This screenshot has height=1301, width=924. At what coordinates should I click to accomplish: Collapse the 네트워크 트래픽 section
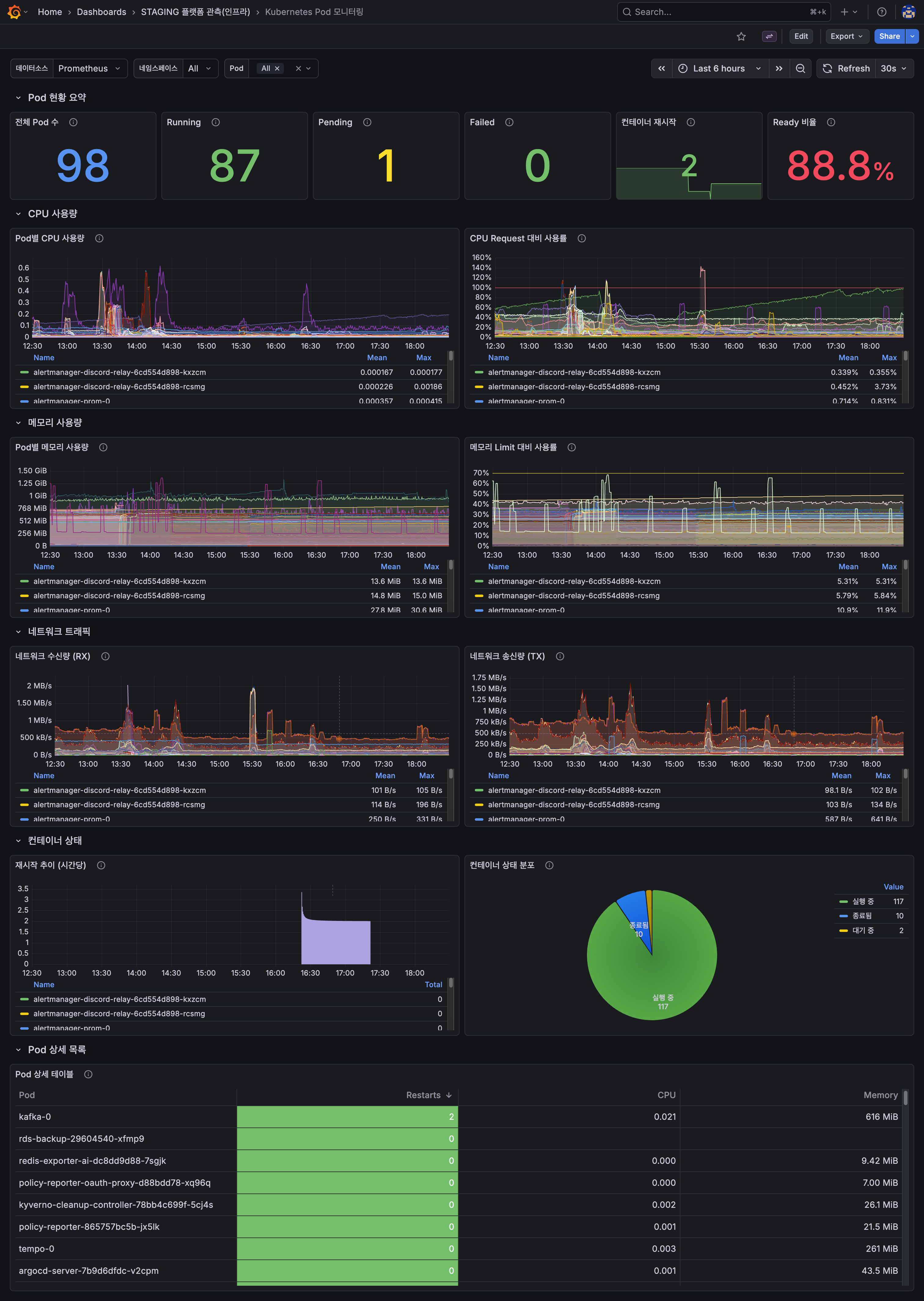[x=19, y=632]
